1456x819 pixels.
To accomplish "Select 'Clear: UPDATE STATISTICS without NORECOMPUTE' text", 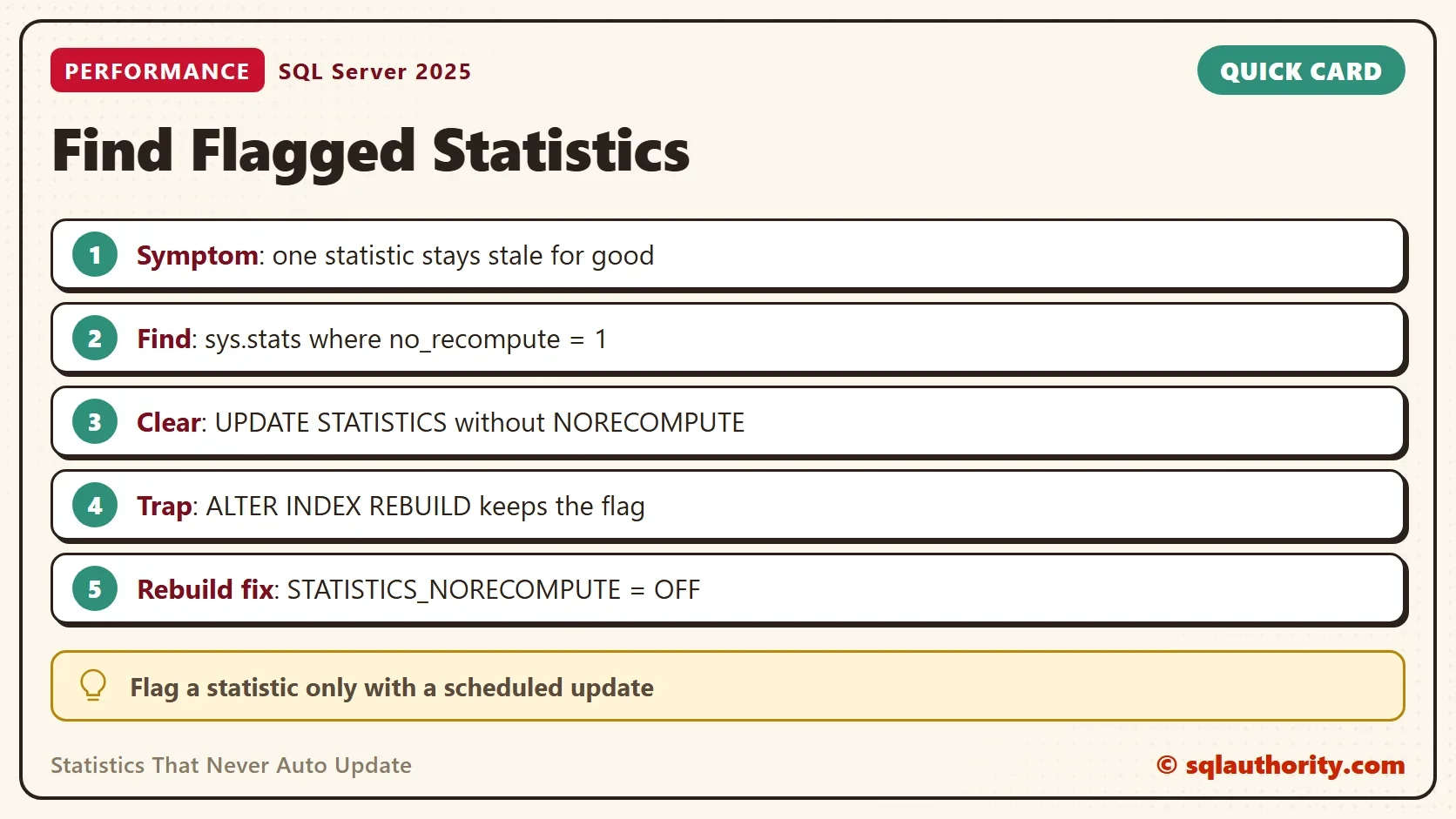I will [441, 423].
